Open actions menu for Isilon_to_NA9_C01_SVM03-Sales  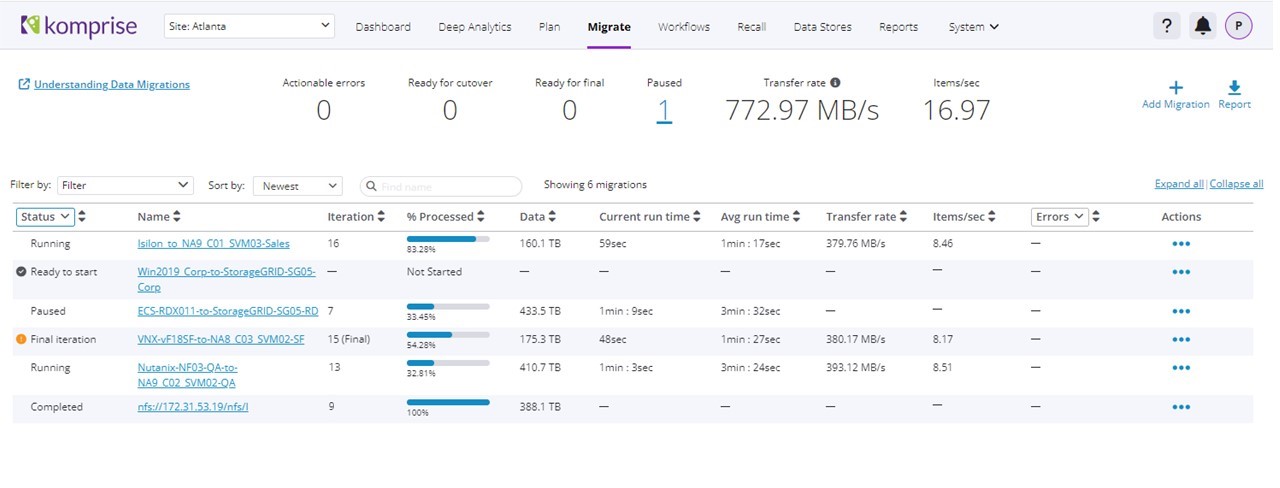pyautogui.click(x=1181, y=243)
